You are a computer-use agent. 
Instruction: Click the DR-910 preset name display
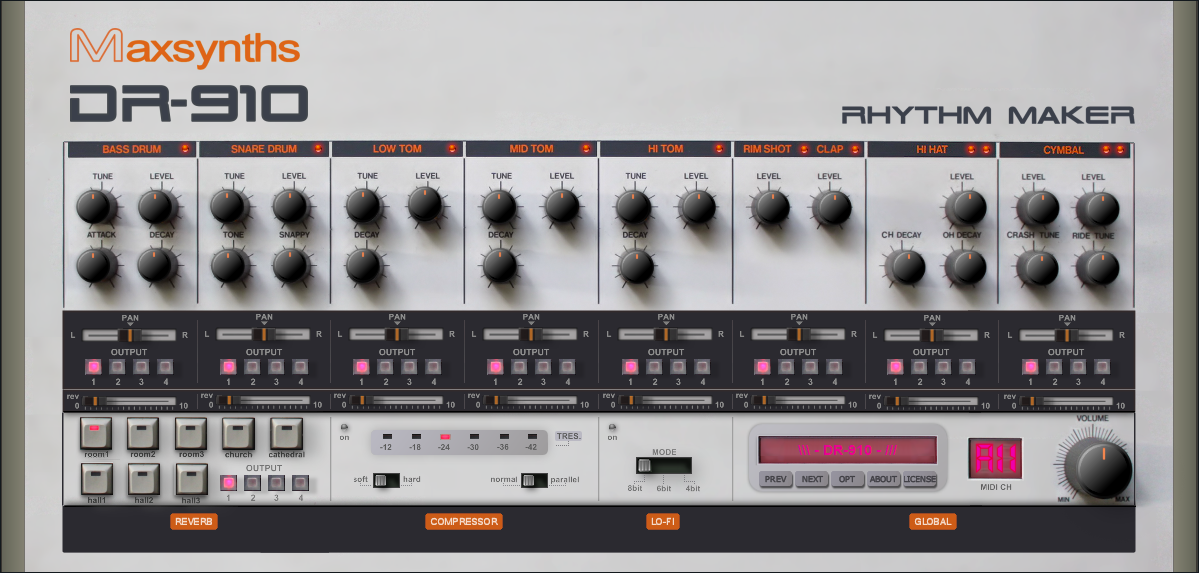(847, 450)
